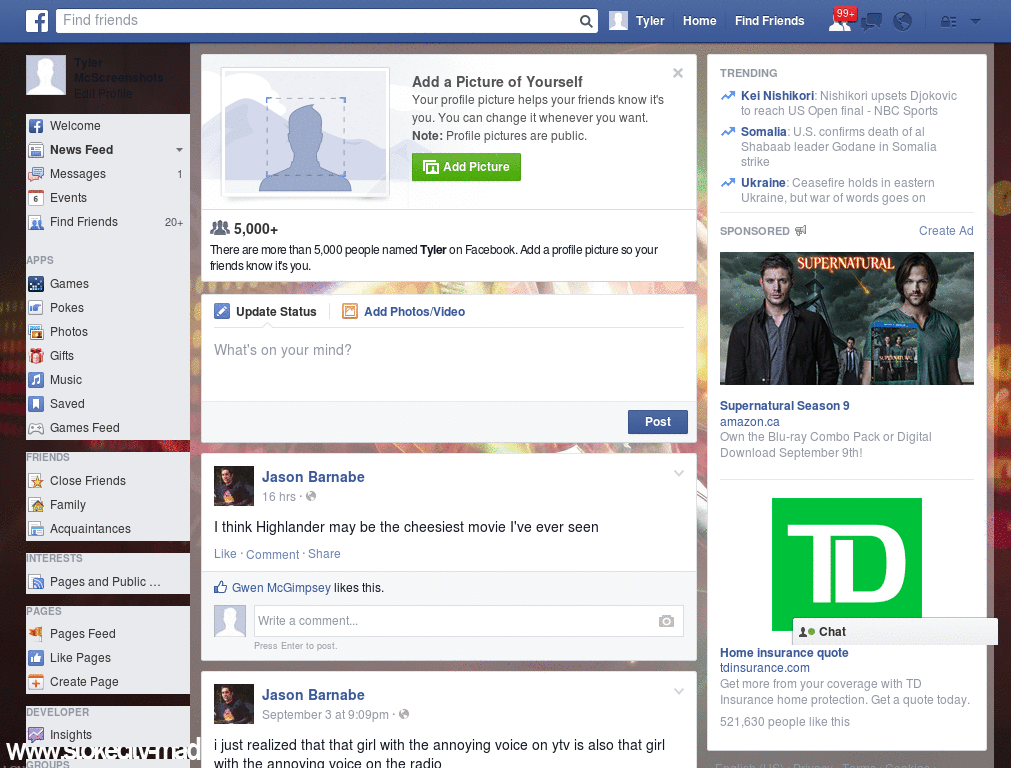Open the Saved bookmark icon
Image resolution: width=1024 pixels, height=768 pixels.
[x=36, y=404]
